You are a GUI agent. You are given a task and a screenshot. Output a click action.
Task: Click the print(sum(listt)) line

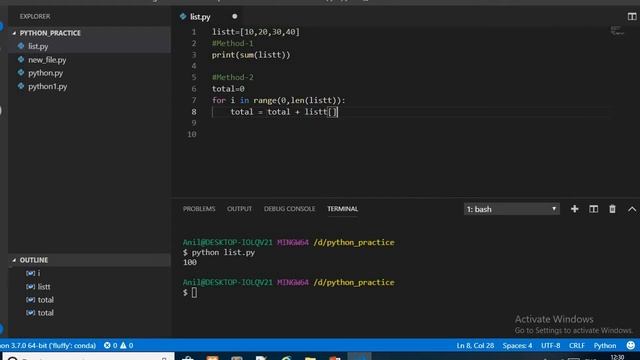[x=251, y=55]
